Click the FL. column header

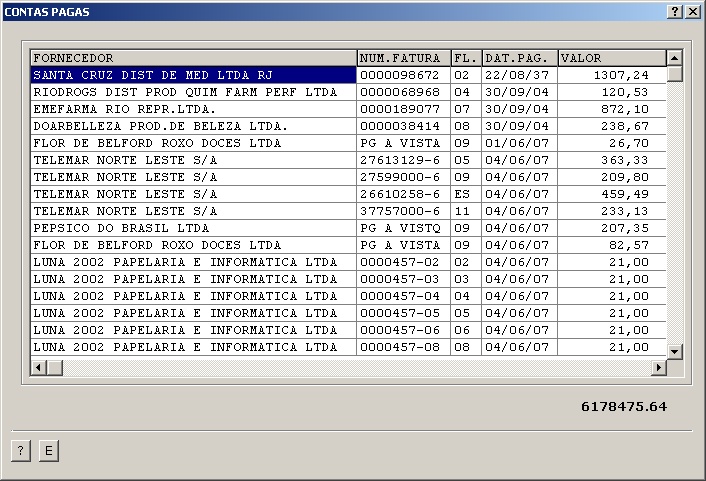pyautogui.click(x=466, y=58)
